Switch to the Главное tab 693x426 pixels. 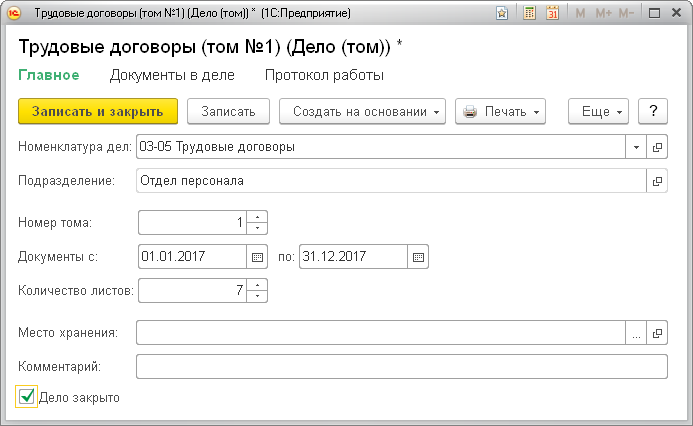[x=49, y=75]
